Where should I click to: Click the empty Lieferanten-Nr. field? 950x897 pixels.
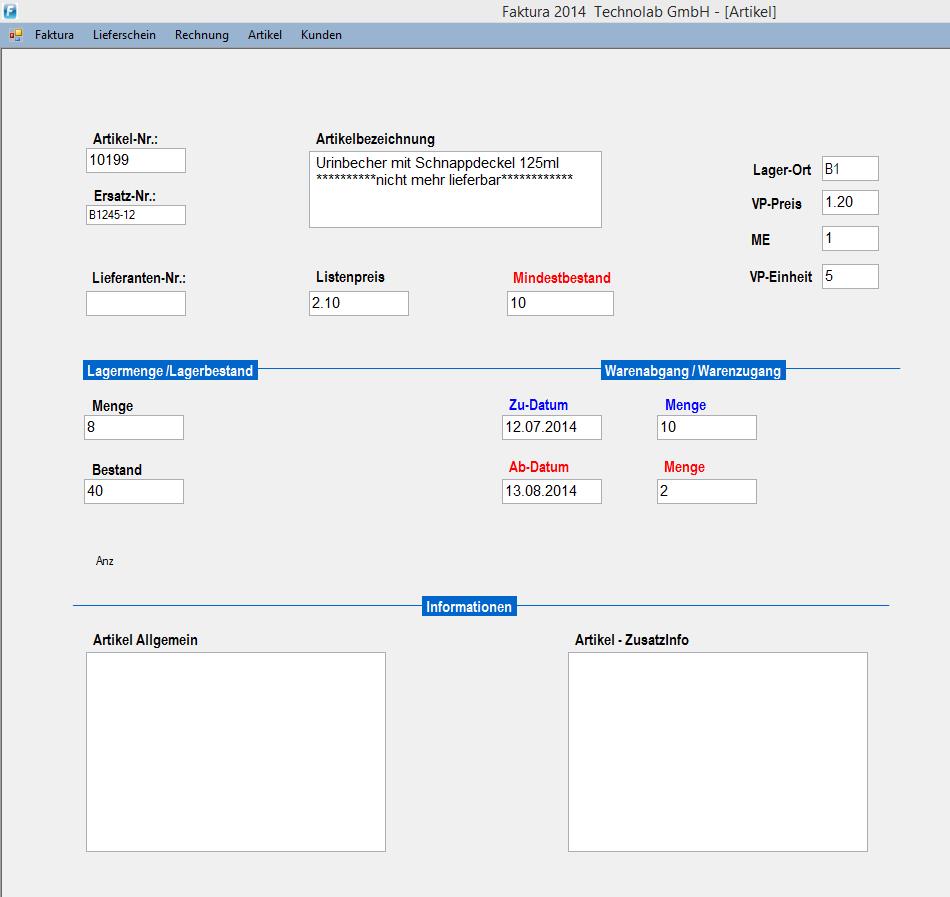point(136,303)
